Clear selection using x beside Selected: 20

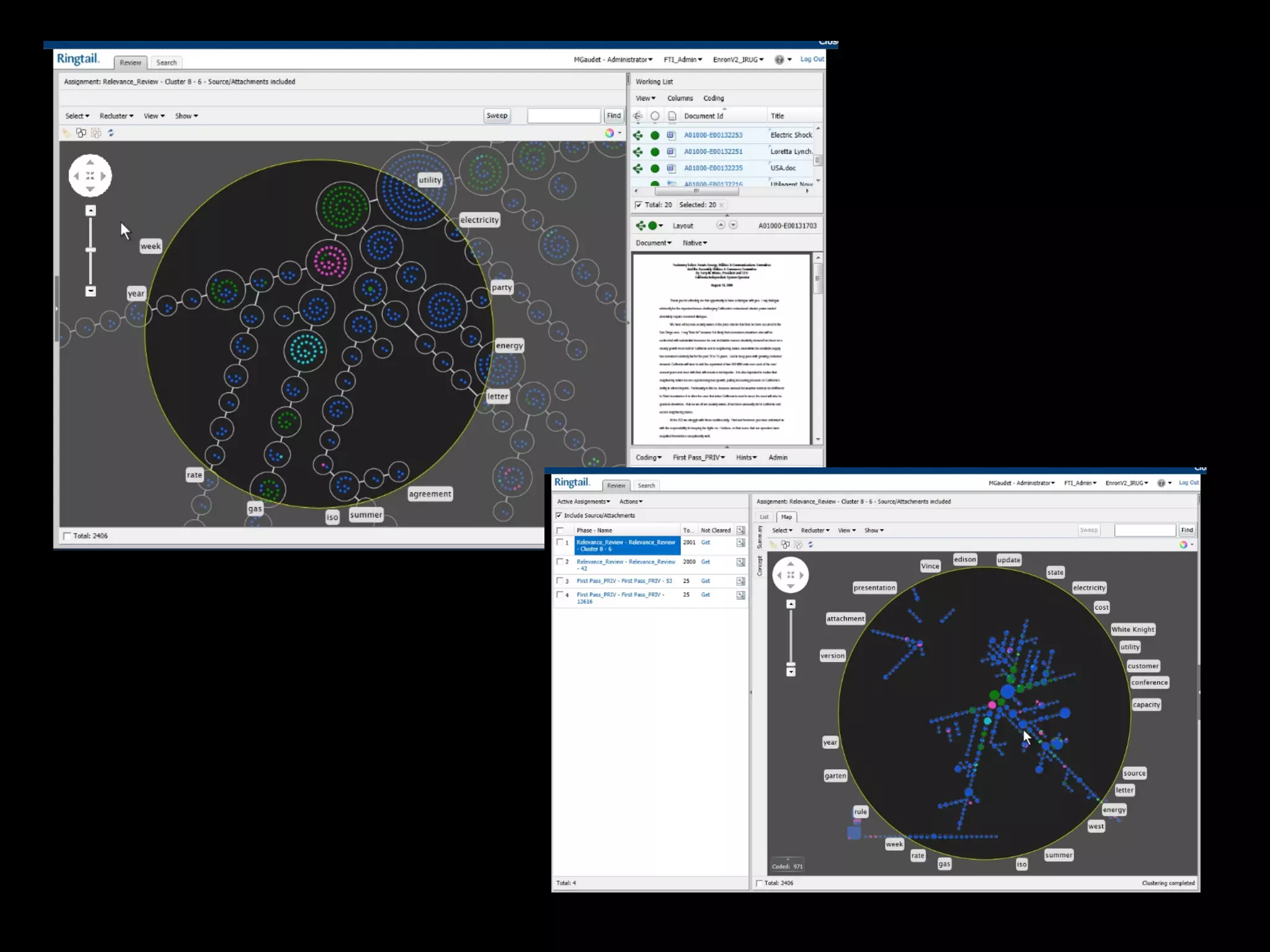click(x=721, y=205)
